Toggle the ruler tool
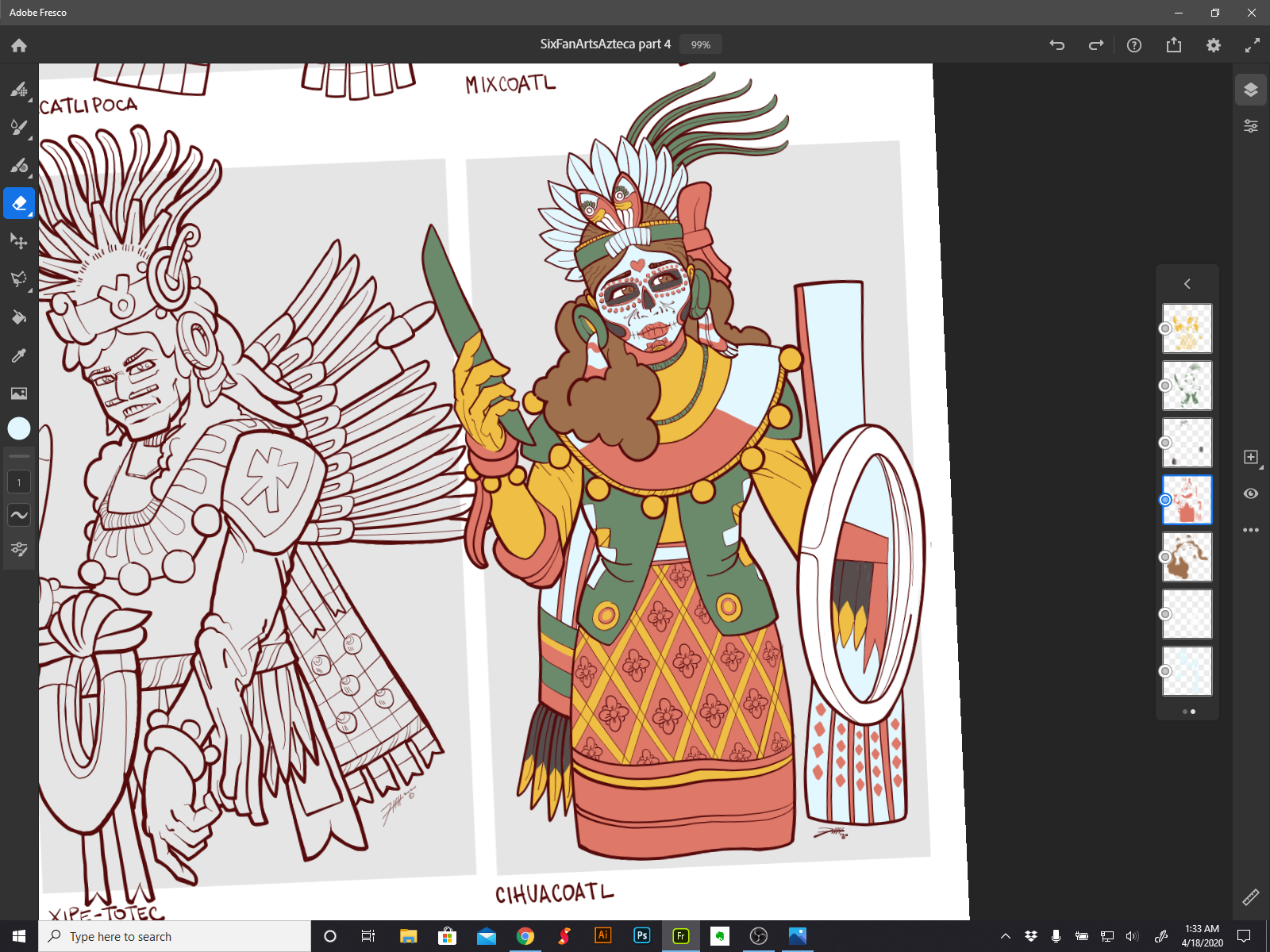This screenshot has width=1270, height=952. pos(1251,897)
